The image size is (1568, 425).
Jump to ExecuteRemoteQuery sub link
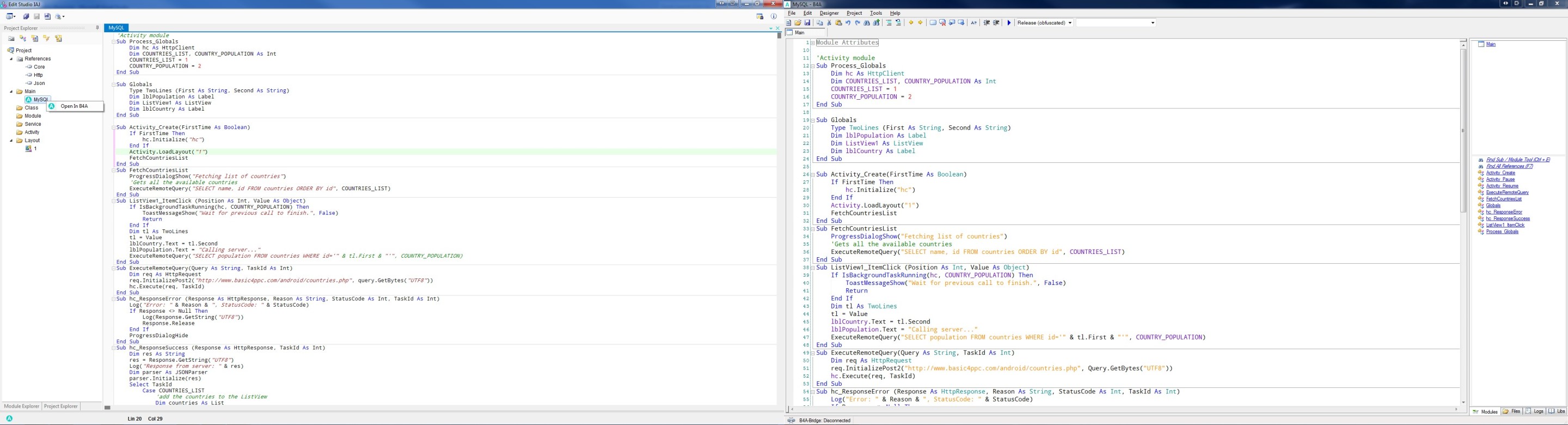coord(1506,192)
